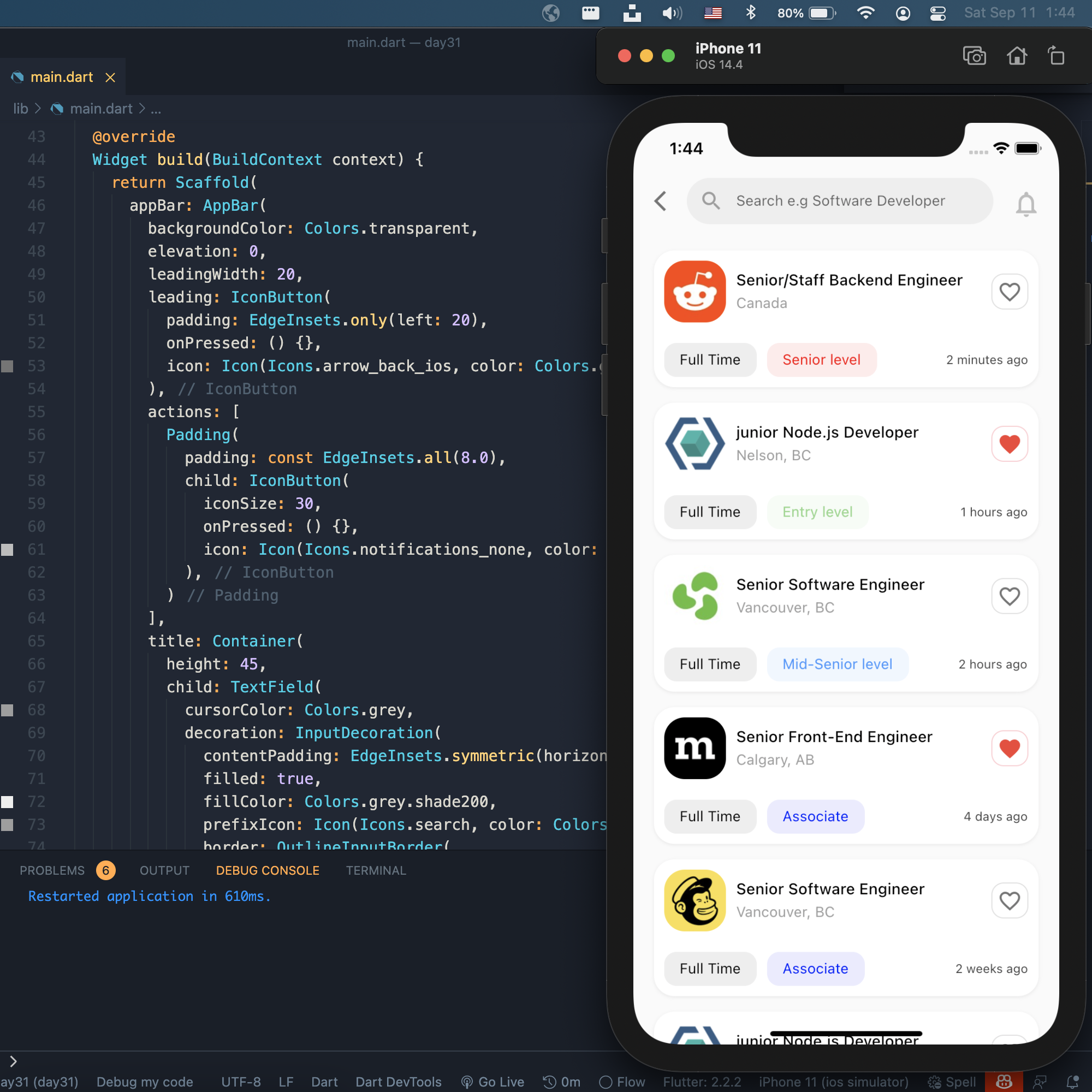
Task: Click heart icon on Senior Software Engineer Calgary
Action: 1009,748
